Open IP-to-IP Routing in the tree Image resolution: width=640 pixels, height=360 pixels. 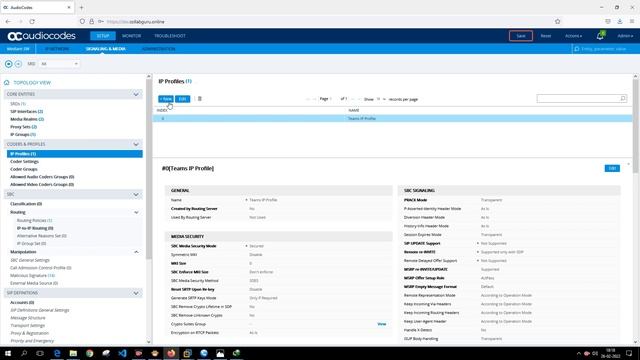click(x=35, y=228)
